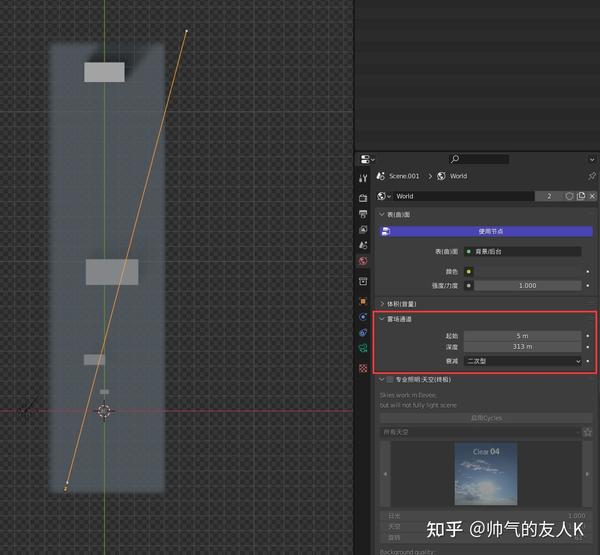Open the checkered Texture properties tab
Screen dimensions: 600x555
[x=363, y=368]
